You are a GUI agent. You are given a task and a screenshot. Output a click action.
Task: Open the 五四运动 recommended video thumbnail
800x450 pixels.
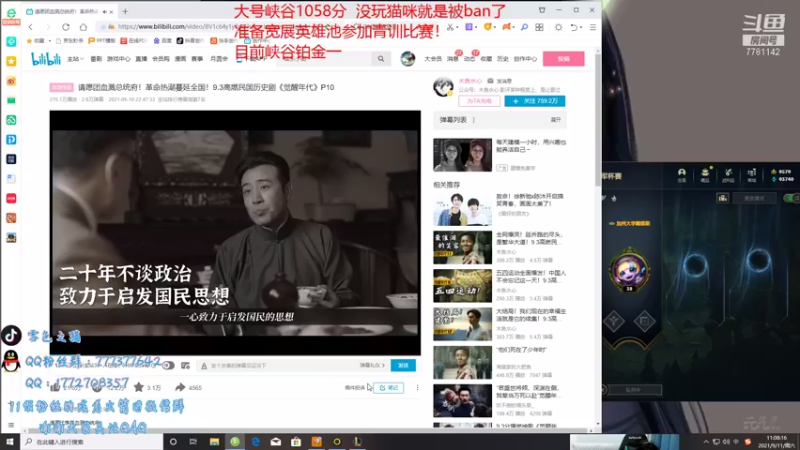(462, 286)
